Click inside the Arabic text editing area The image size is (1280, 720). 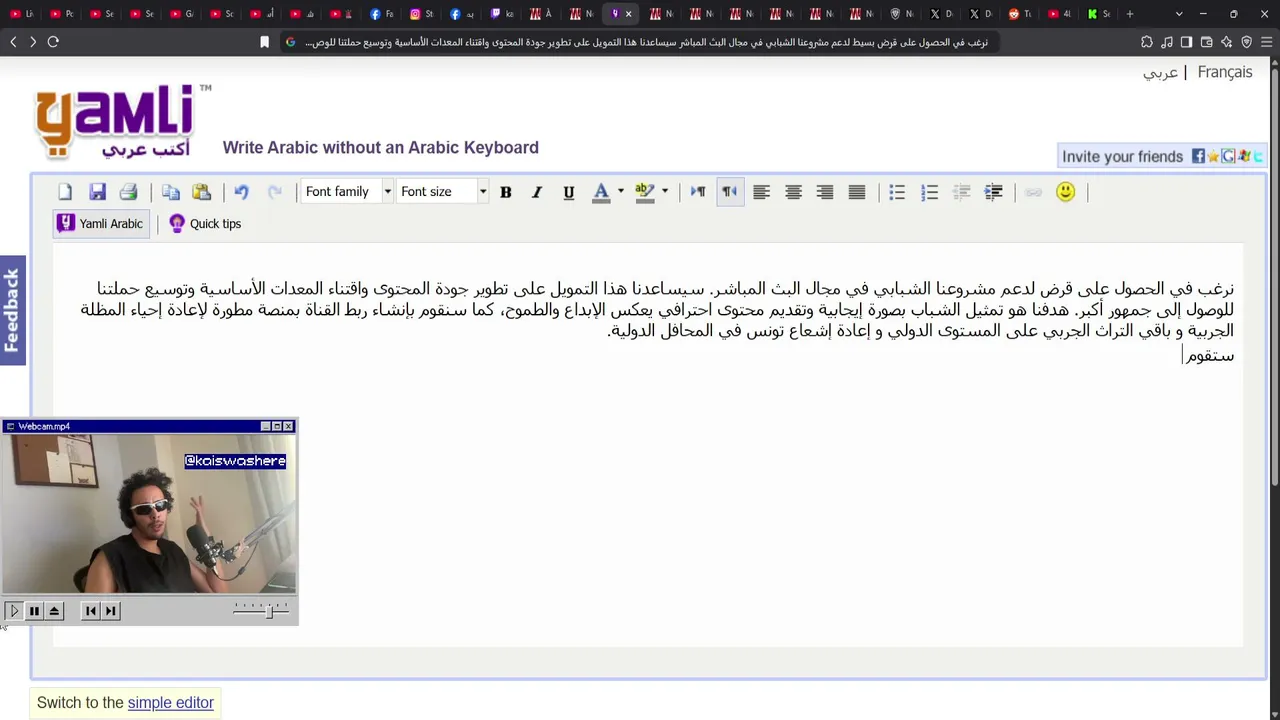(648, 444)
